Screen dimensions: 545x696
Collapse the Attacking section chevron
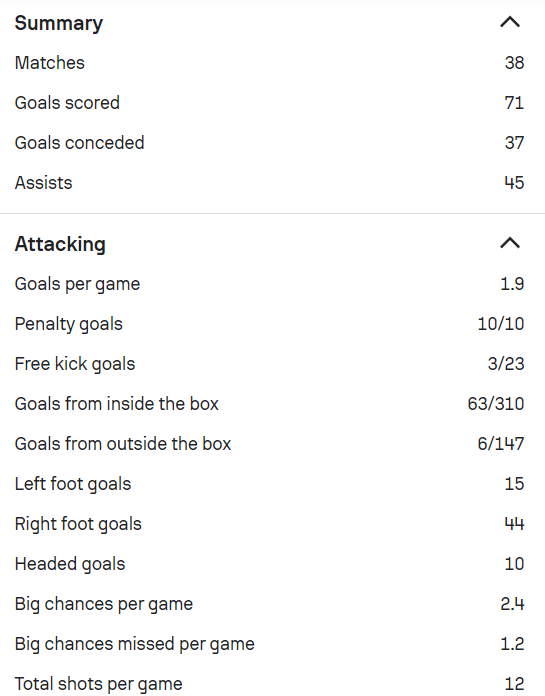pyautogui.click(x=510, y=243)
